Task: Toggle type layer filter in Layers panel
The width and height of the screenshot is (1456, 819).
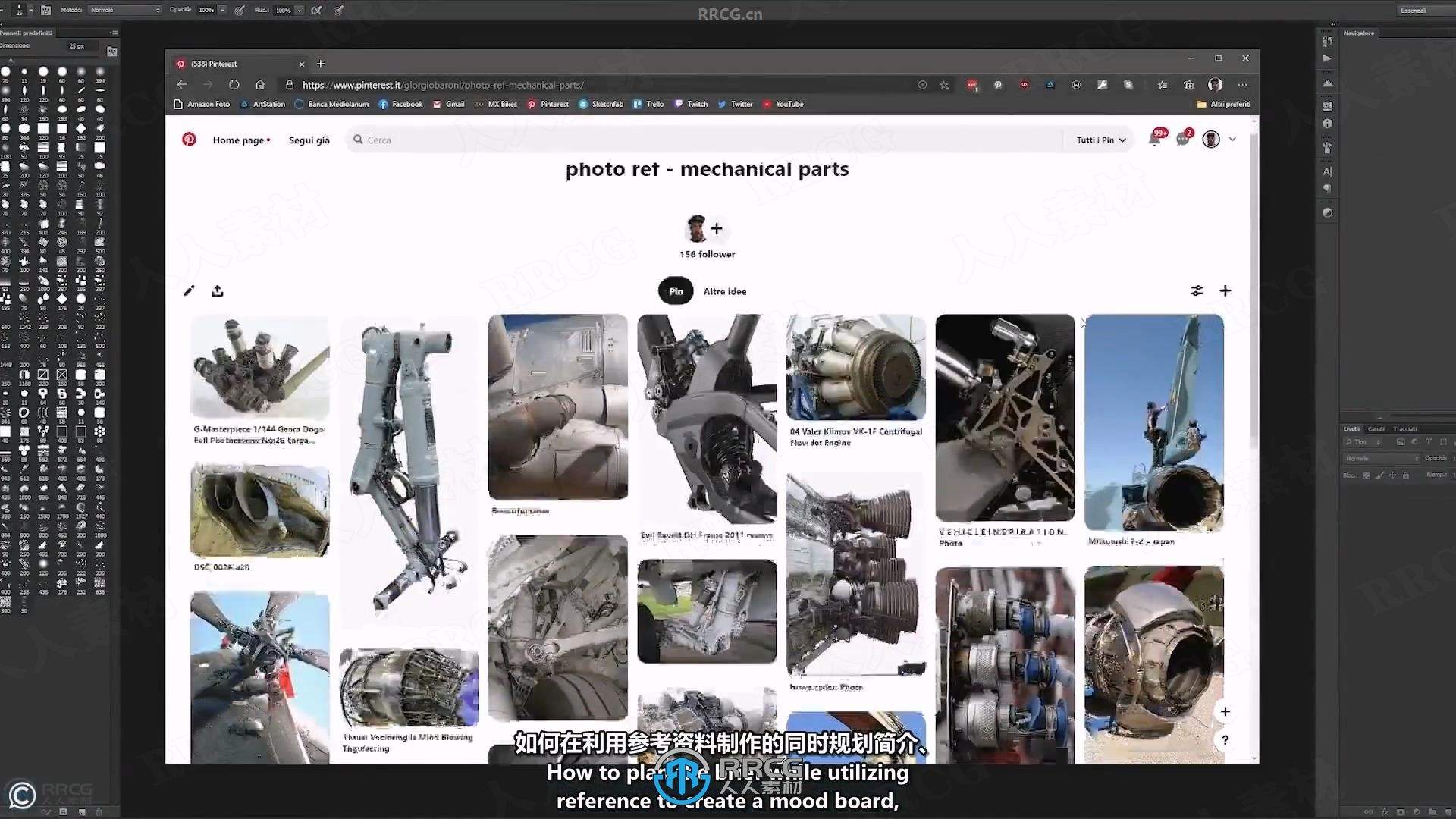Action: coord(1429,442)
